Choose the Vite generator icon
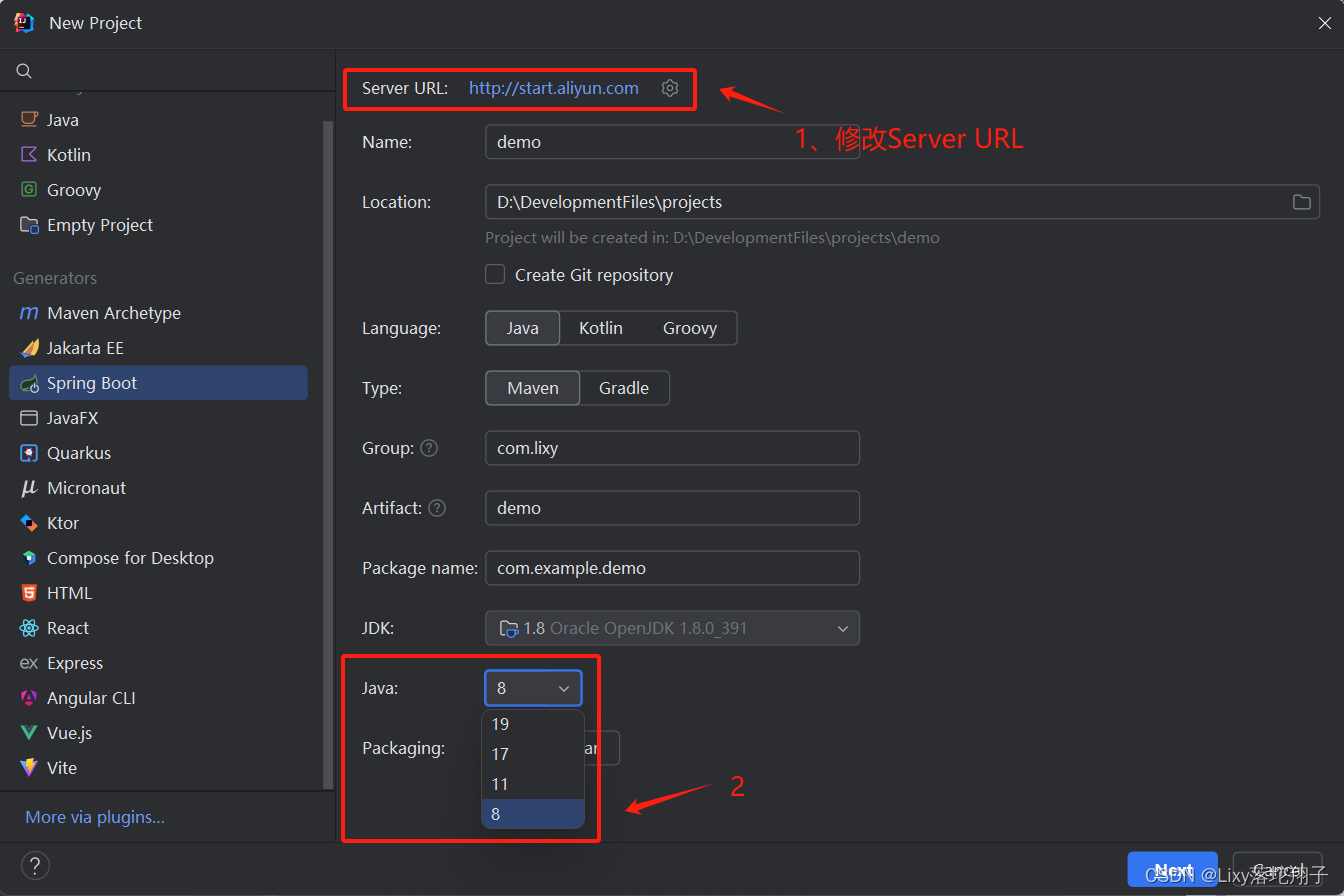This screenshot has width=1344, height=896. [29, 768]
